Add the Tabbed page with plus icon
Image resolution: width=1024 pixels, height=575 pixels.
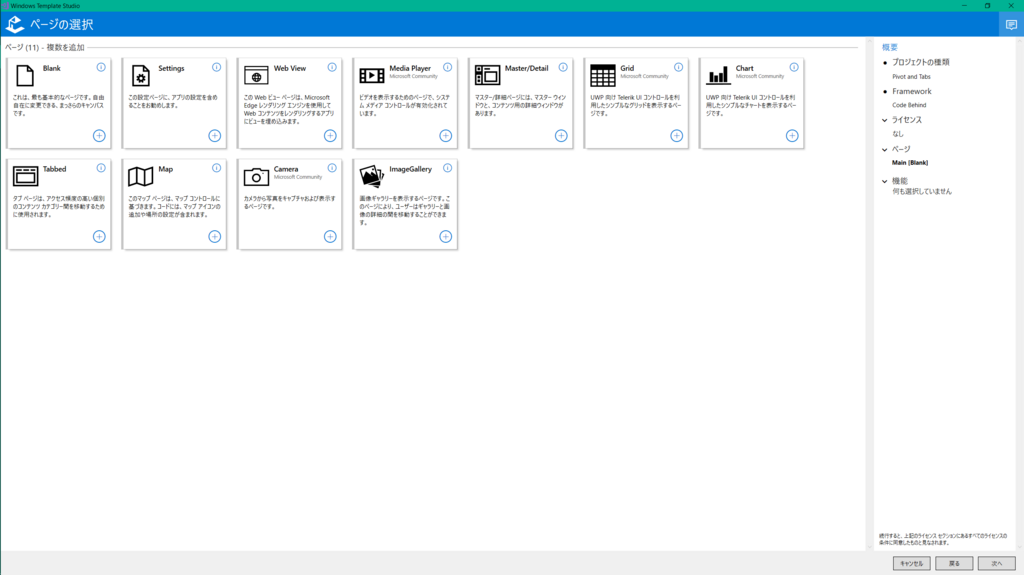(x=99, y=237)
